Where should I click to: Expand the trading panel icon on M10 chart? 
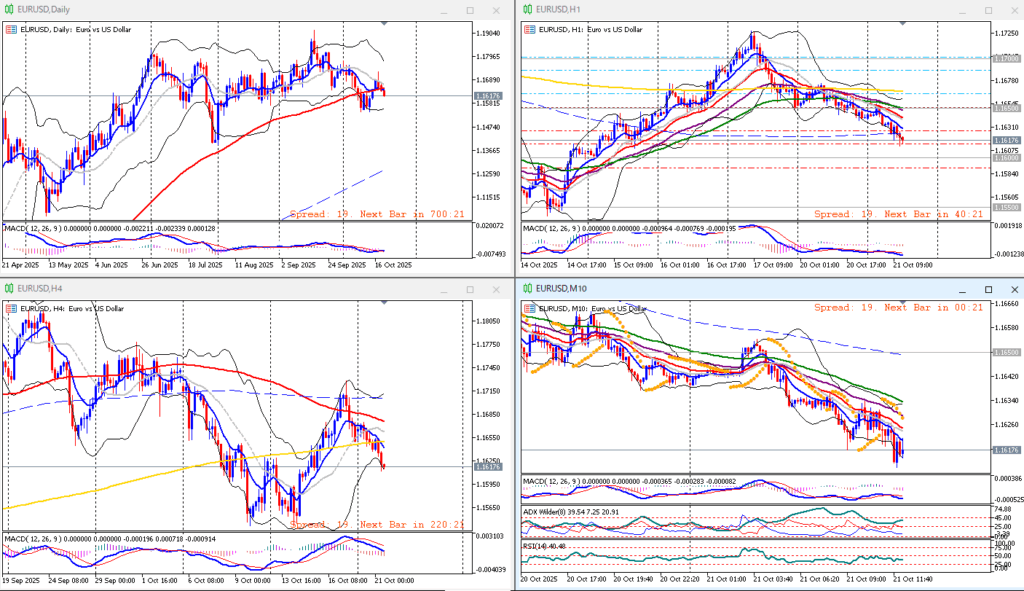(x=529, y=308)
